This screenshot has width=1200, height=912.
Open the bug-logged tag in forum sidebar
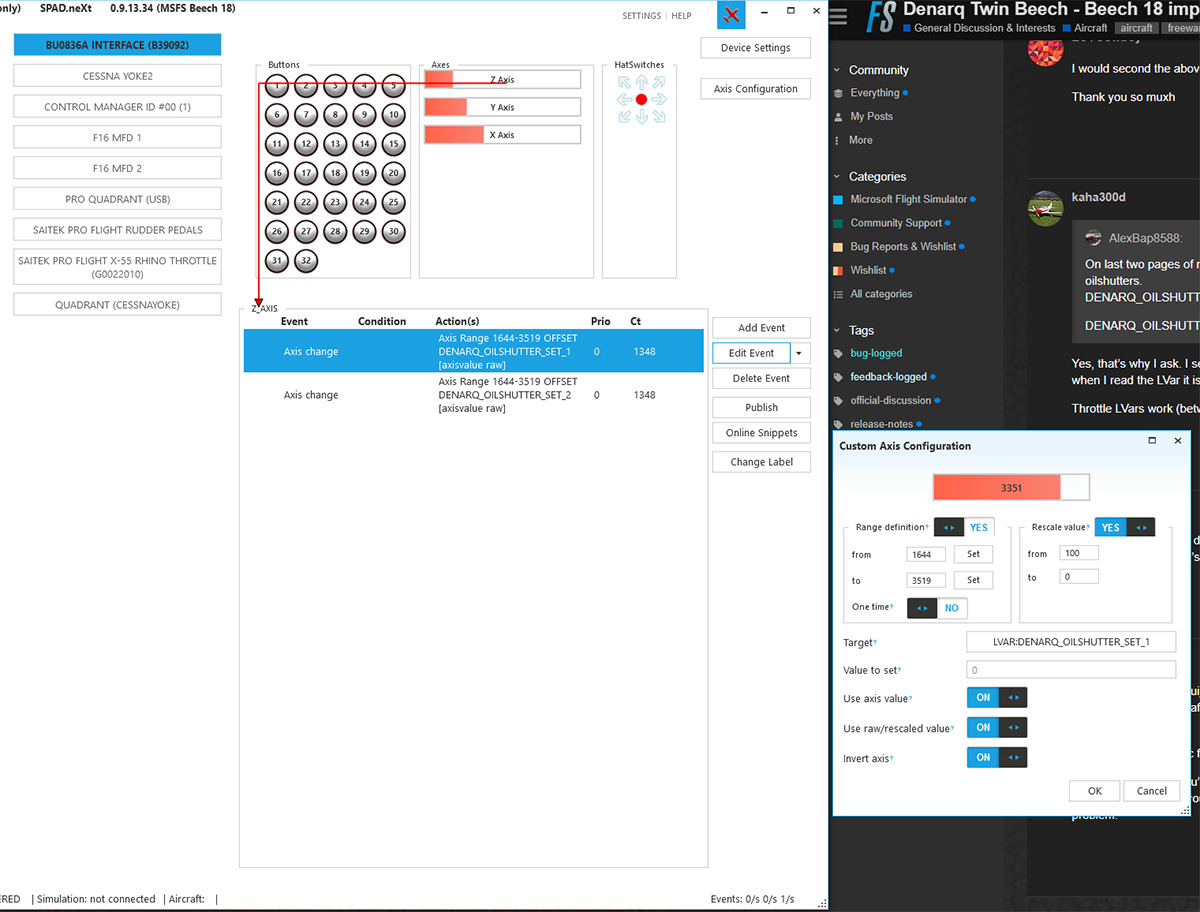point(876,353)
